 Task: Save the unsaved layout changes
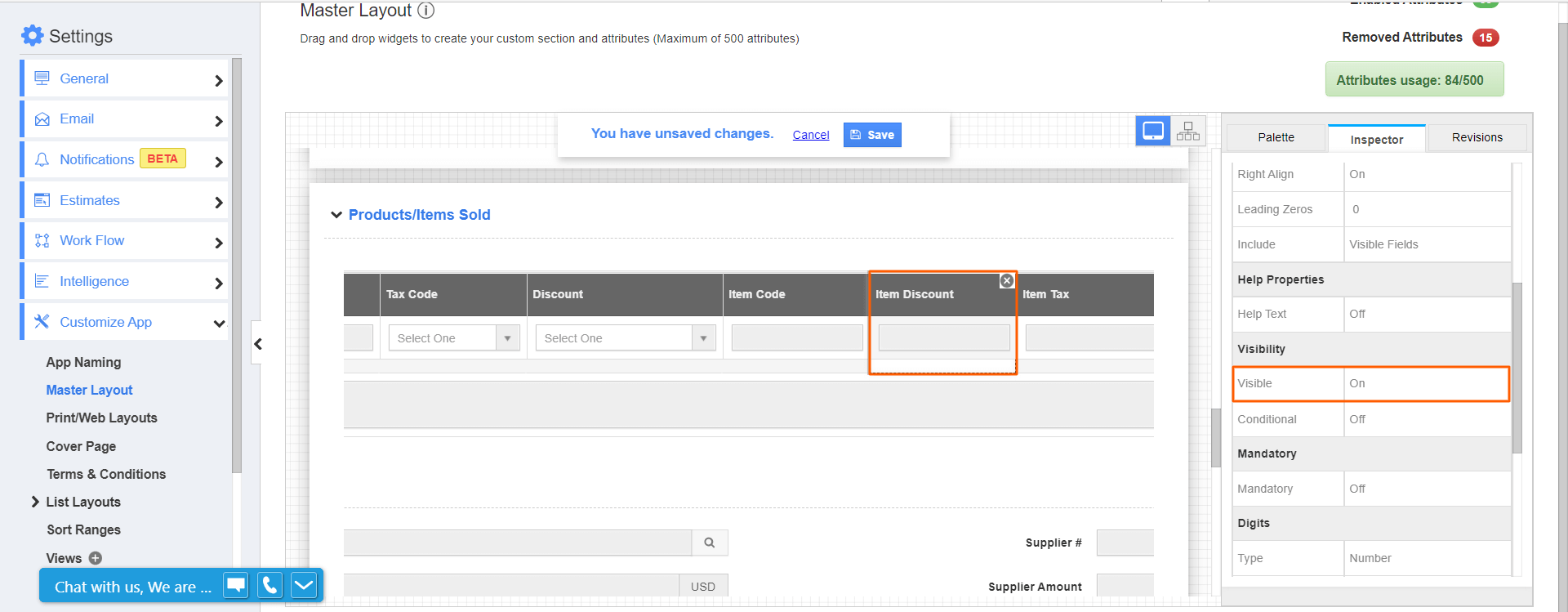pyautogui.click(x=872, y=135)
